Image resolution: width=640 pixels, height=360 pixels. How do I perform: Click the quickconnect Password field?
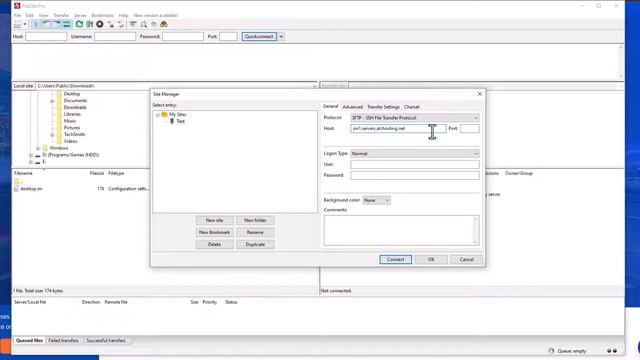pos(183,37)
